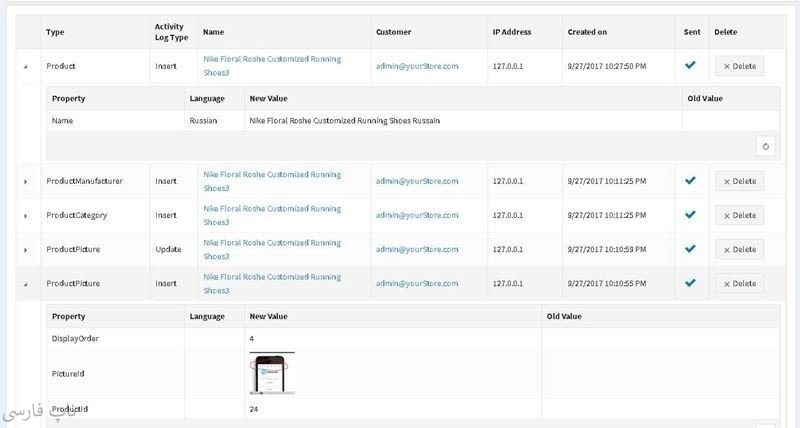Refresh the Product property details grid

pos(765,146)
